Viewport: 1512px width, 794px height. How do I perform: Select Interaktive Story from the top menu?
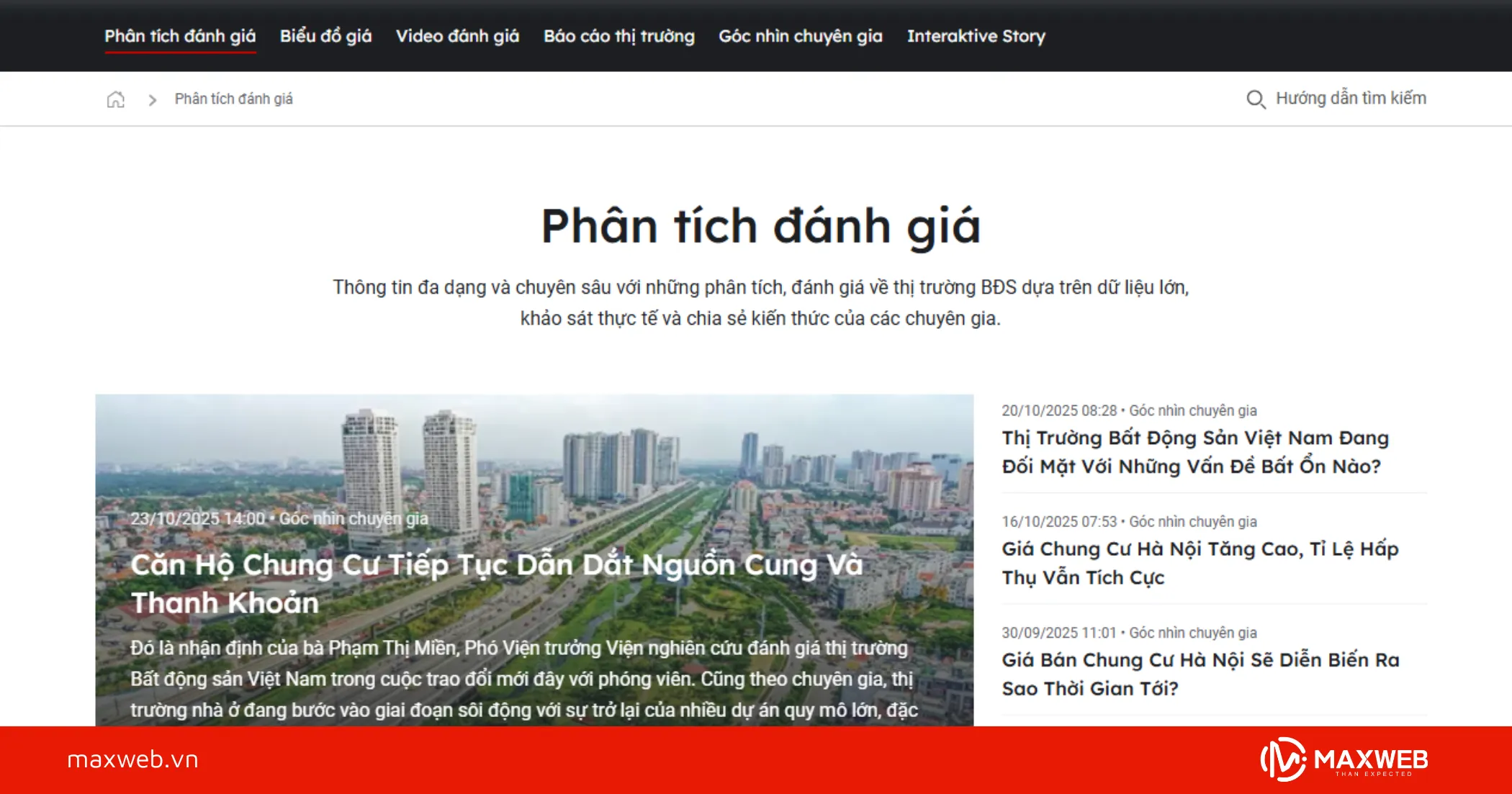[x=977, y=36]
